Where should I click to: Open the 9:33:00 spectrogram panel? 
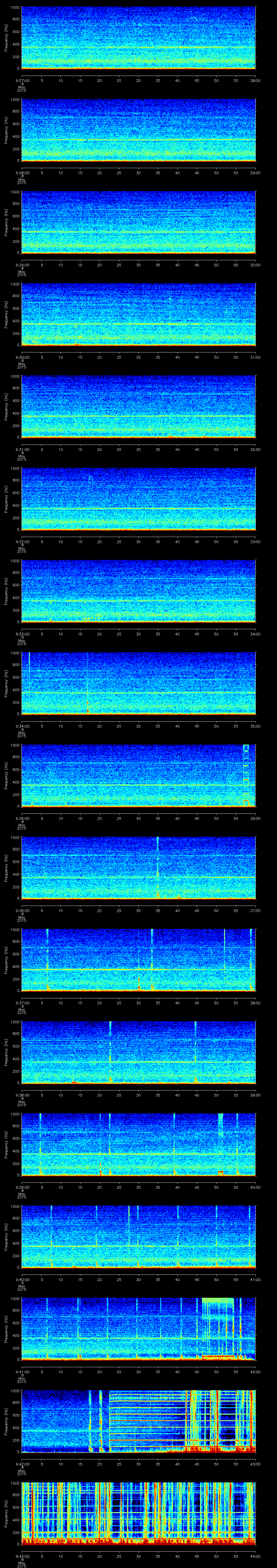click(138, 591)
